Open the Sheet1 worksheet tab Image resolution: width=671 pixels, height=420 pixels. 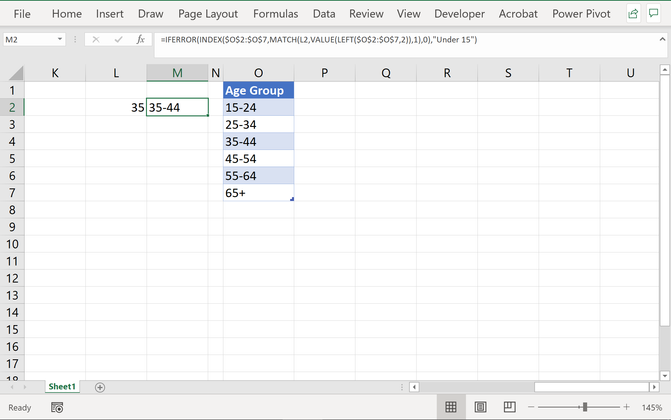click(x=62, y=387)
